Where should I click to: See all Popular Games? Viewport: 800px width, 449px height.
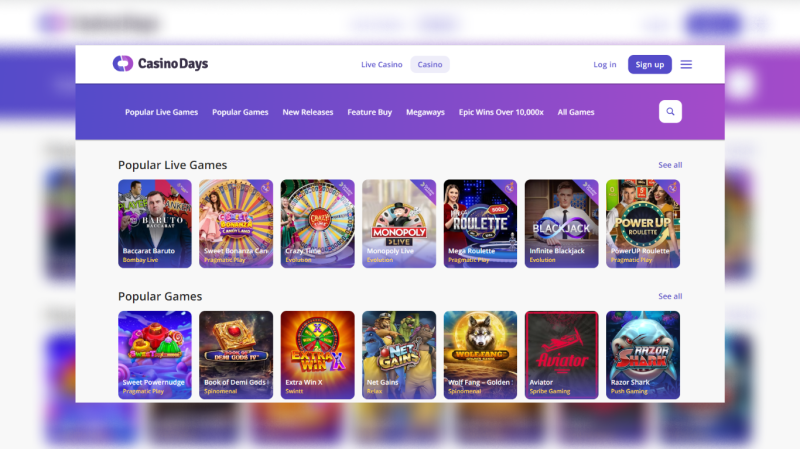pos(670,297)
